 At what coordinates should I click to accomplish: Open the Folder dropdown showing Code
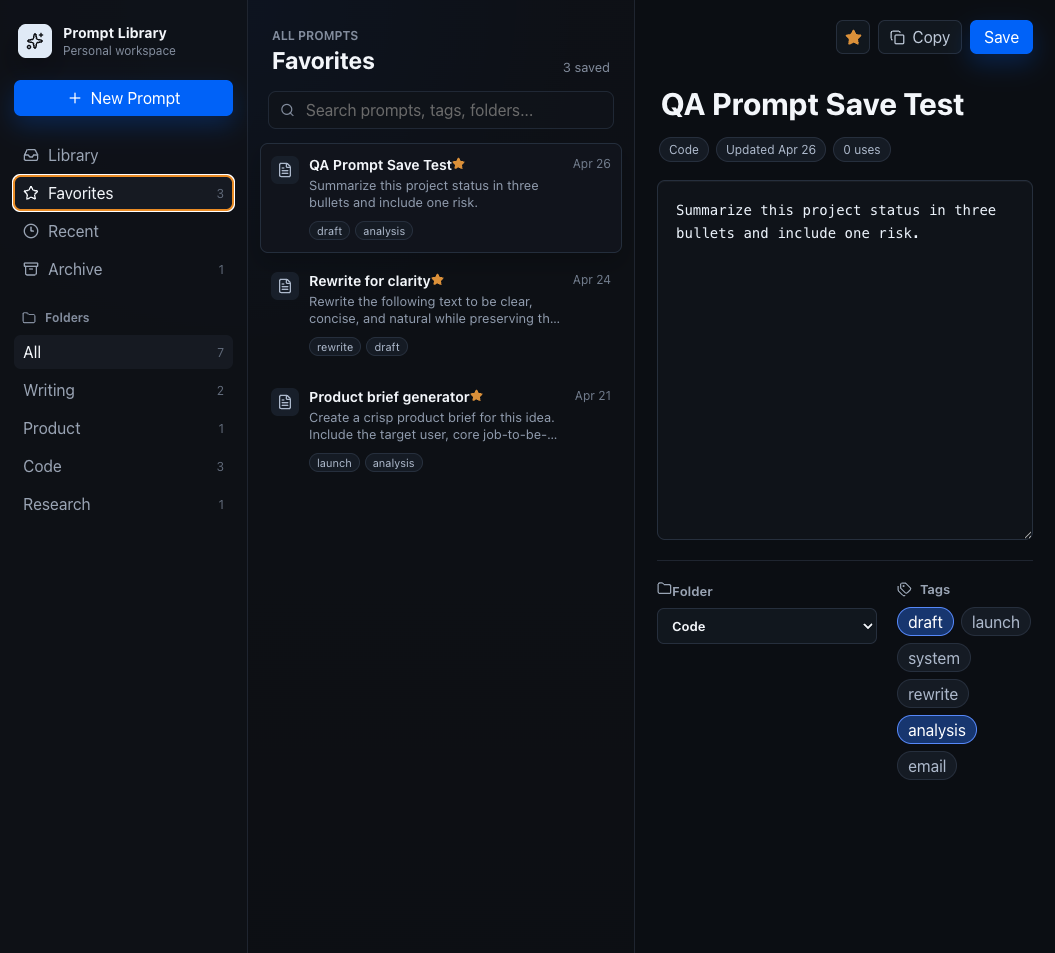(x=766, y=626)
